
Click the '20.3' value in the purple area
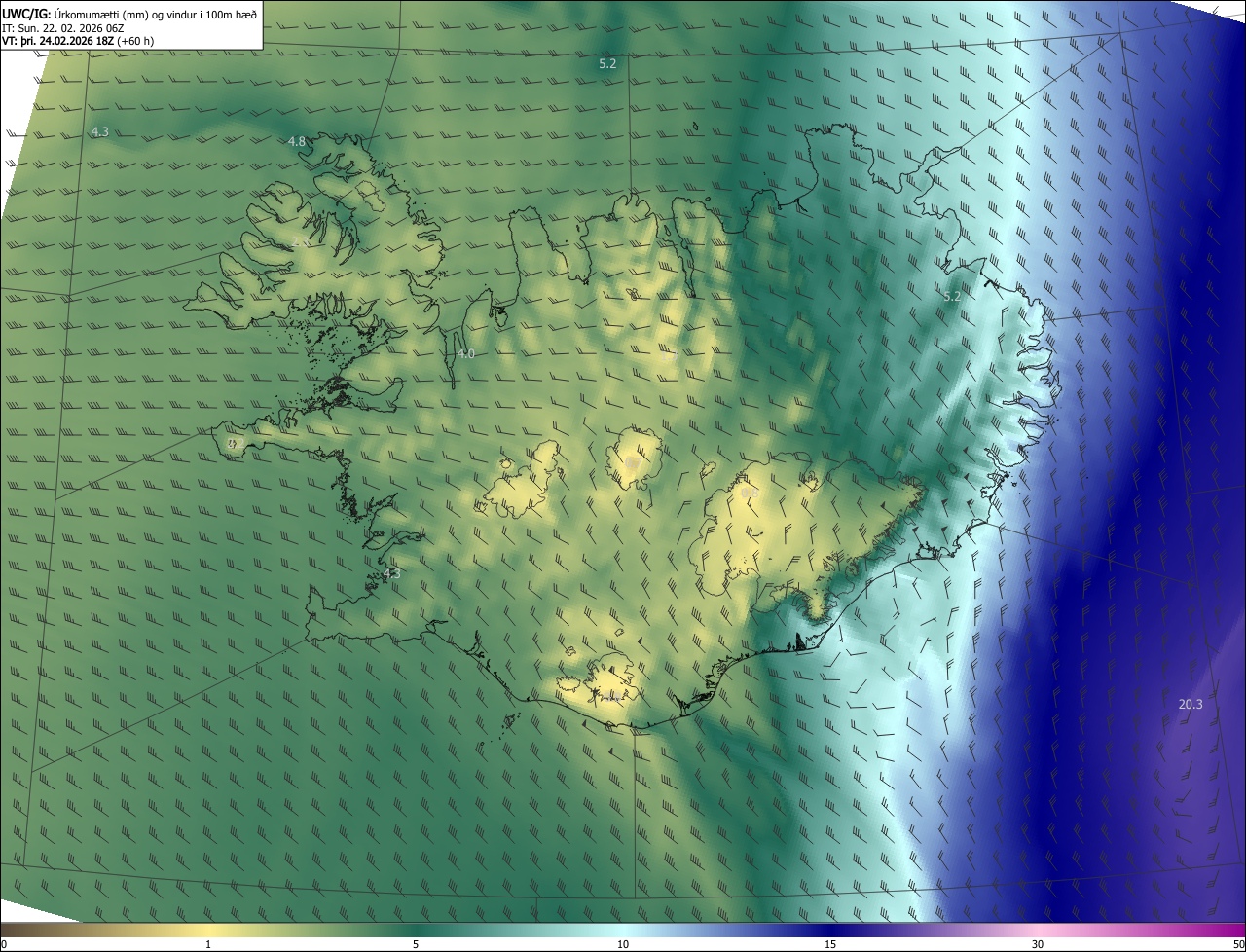(x=1191, y=704)
